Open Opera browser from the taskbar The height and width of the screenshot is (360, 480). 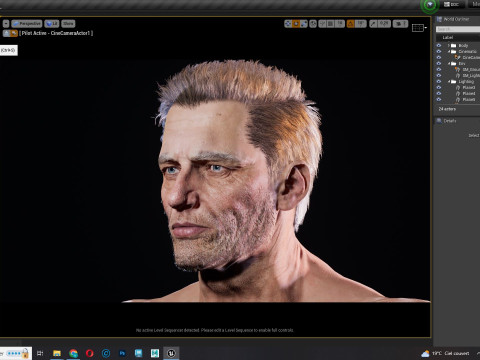[x=90, y=353]
